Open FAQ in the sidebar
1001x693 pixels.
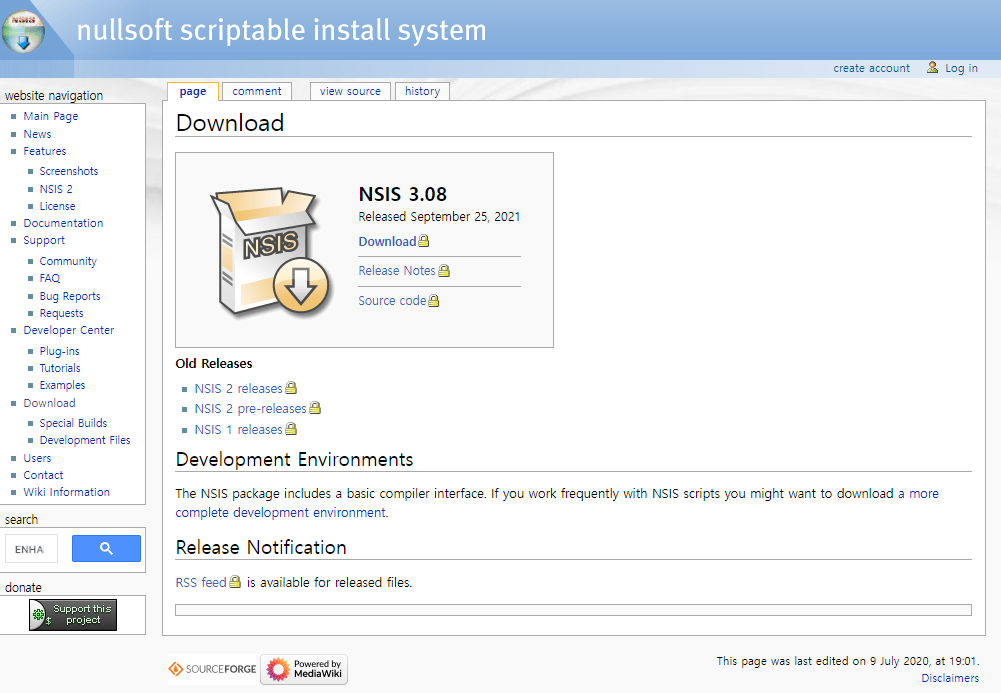(x=50, y=278)
